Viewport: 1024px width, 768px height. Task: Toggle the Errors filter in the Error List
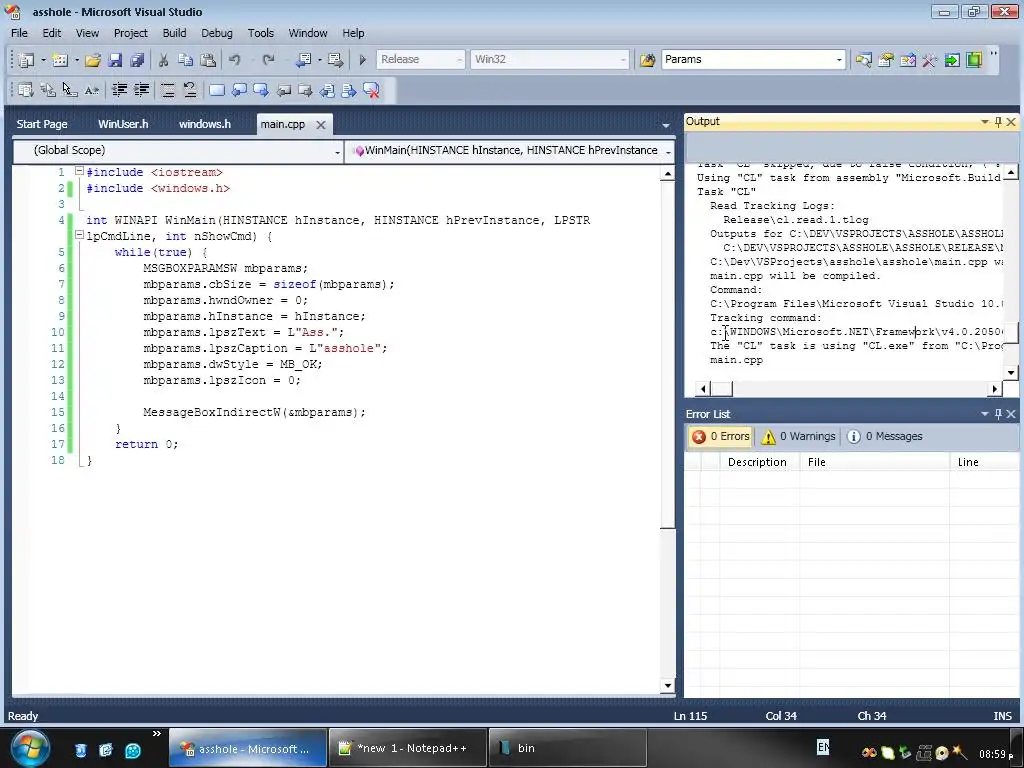[x=721, y=436]
